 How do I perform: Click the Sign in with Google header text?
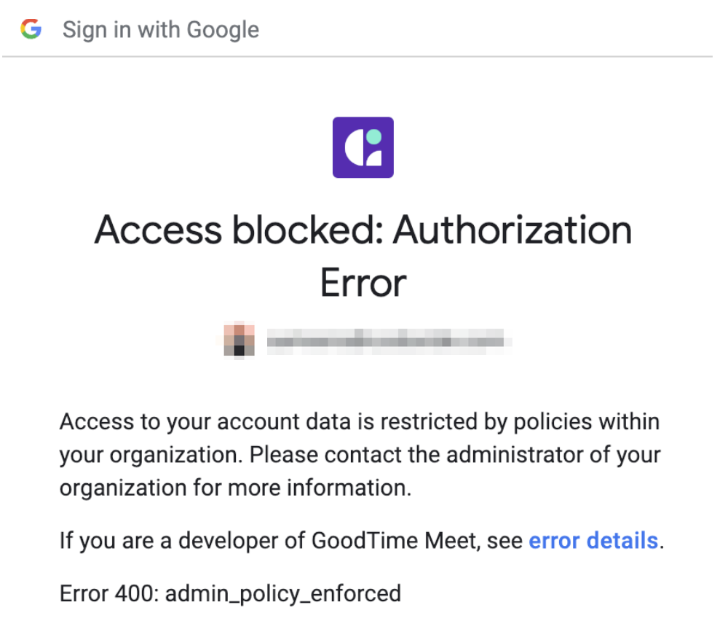[161, 30]
